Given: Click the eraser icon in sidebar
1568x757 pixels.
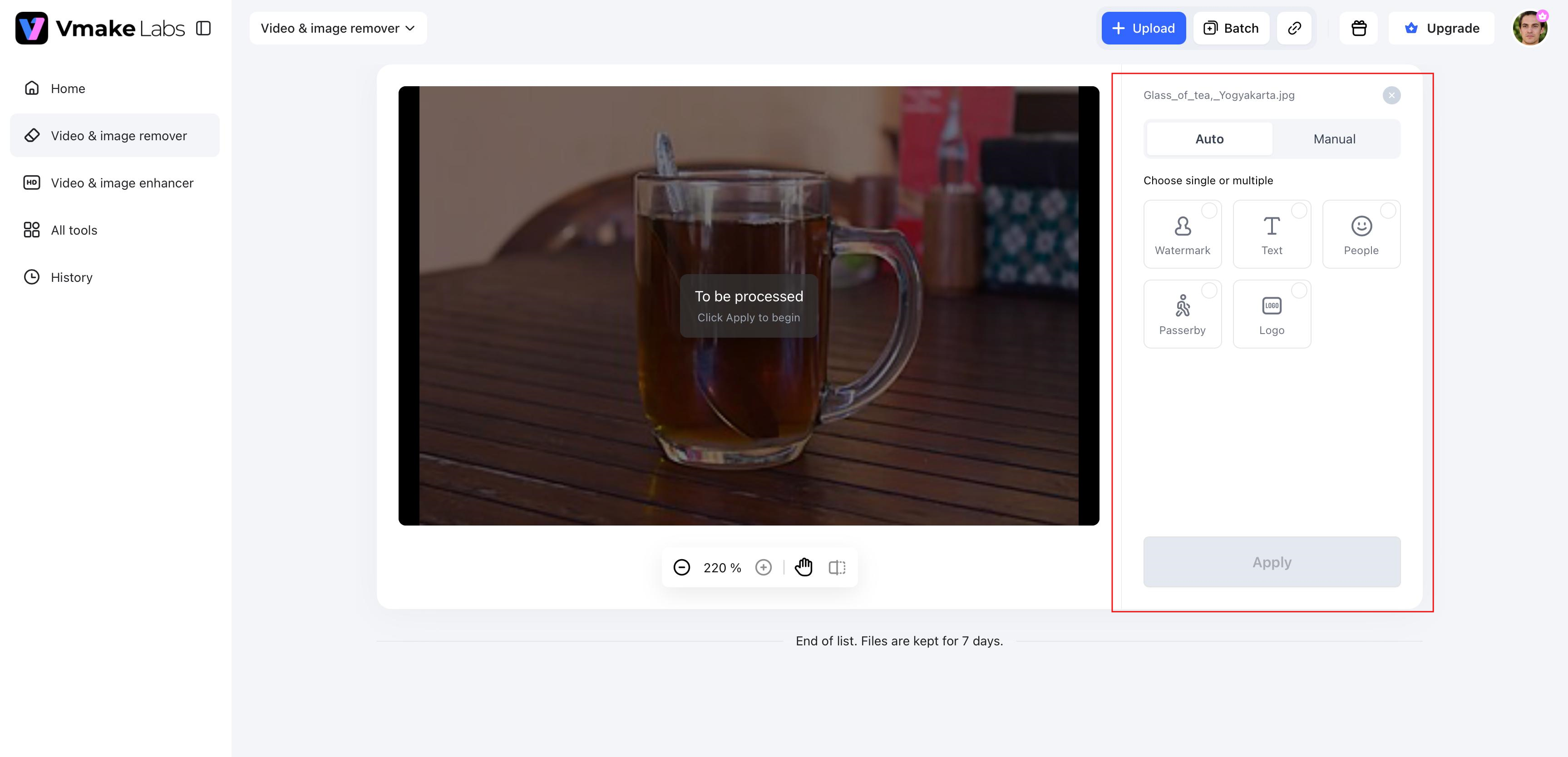Looking at the screenshot, I should (x=32, y=135).
